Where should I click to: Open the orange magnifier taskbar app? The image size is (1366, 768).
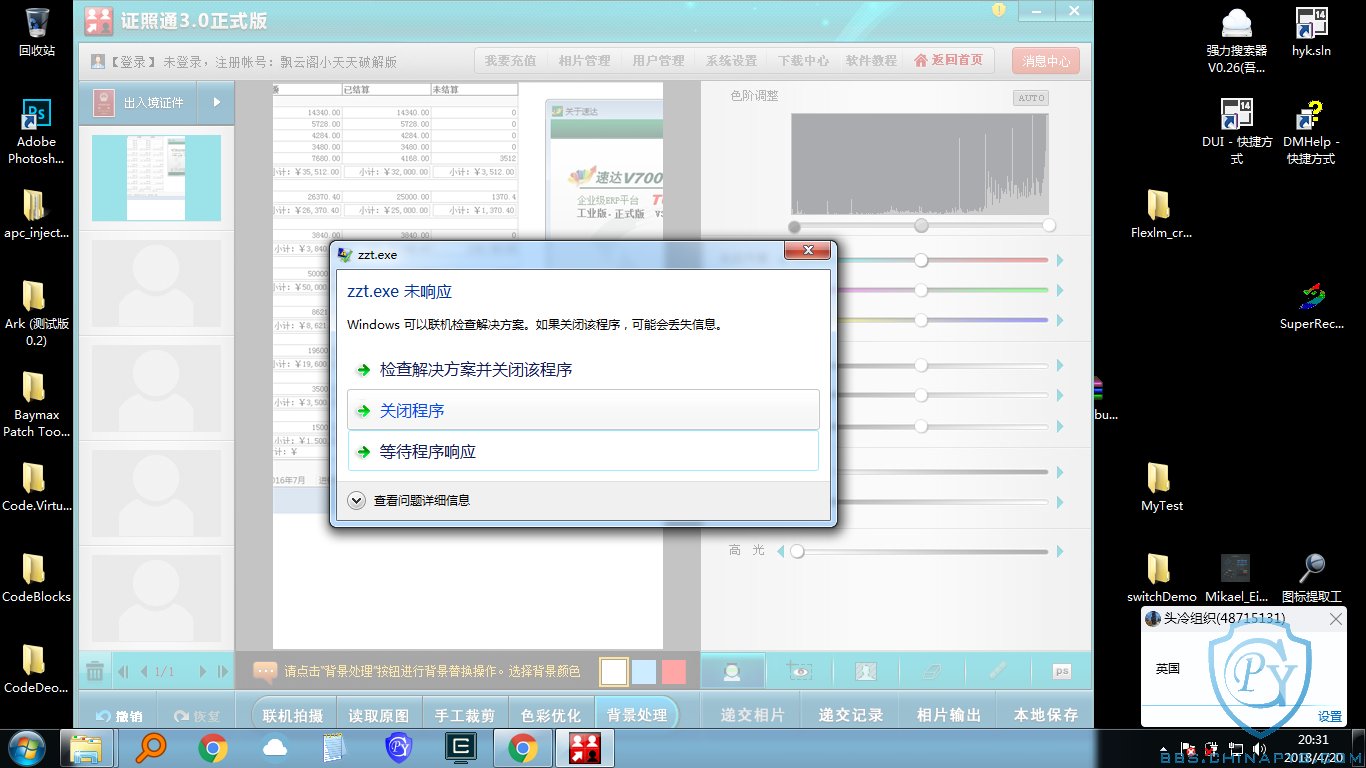[x=150, y=748]
